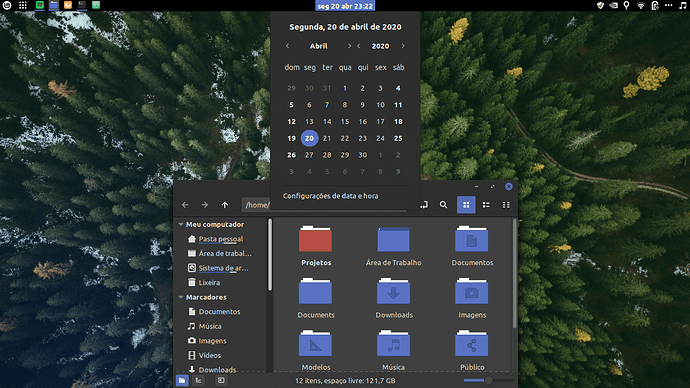Select day 30 in the calendar
Viewport: 690px width, 388px height.
pyautogui.click(x=363, y=155)
